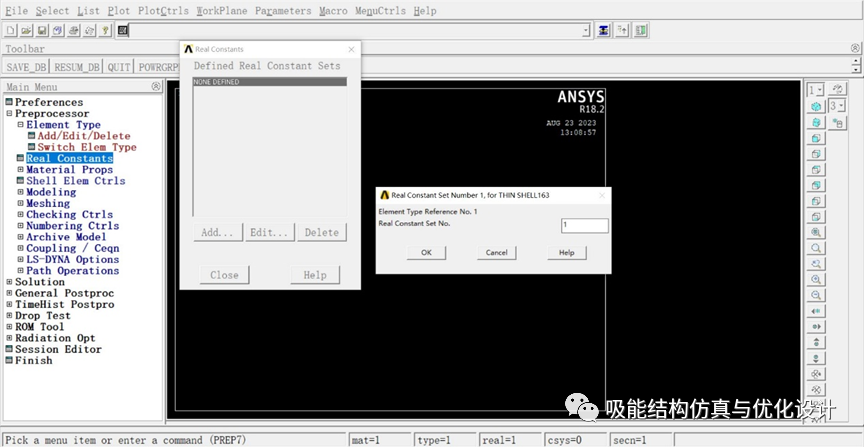Select Preferences in Main Menu
Viewport: 864px width, 447px height.
click(49, 102)
